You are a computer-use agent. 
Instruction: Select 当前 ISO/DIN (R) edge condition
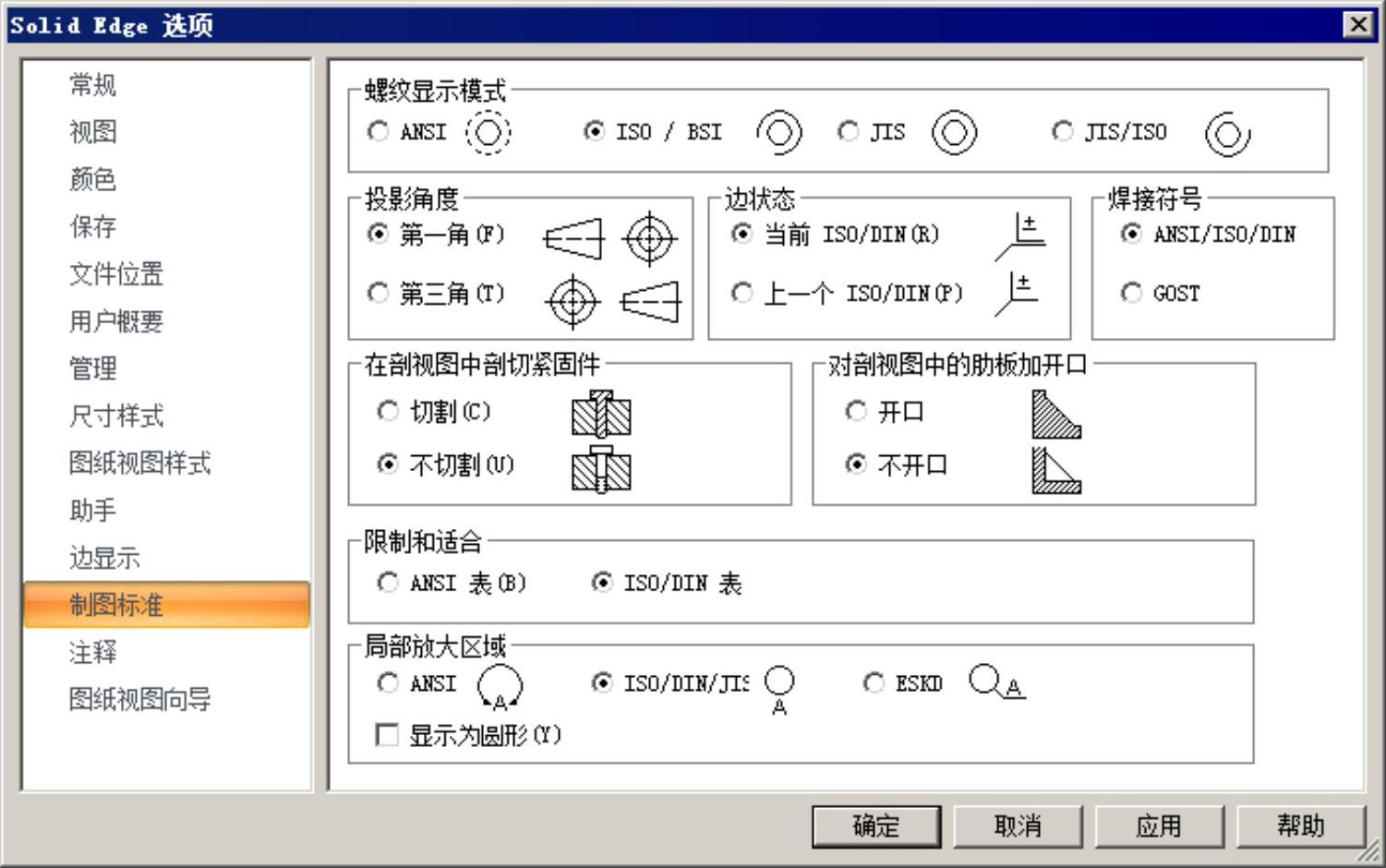[741, 234]
